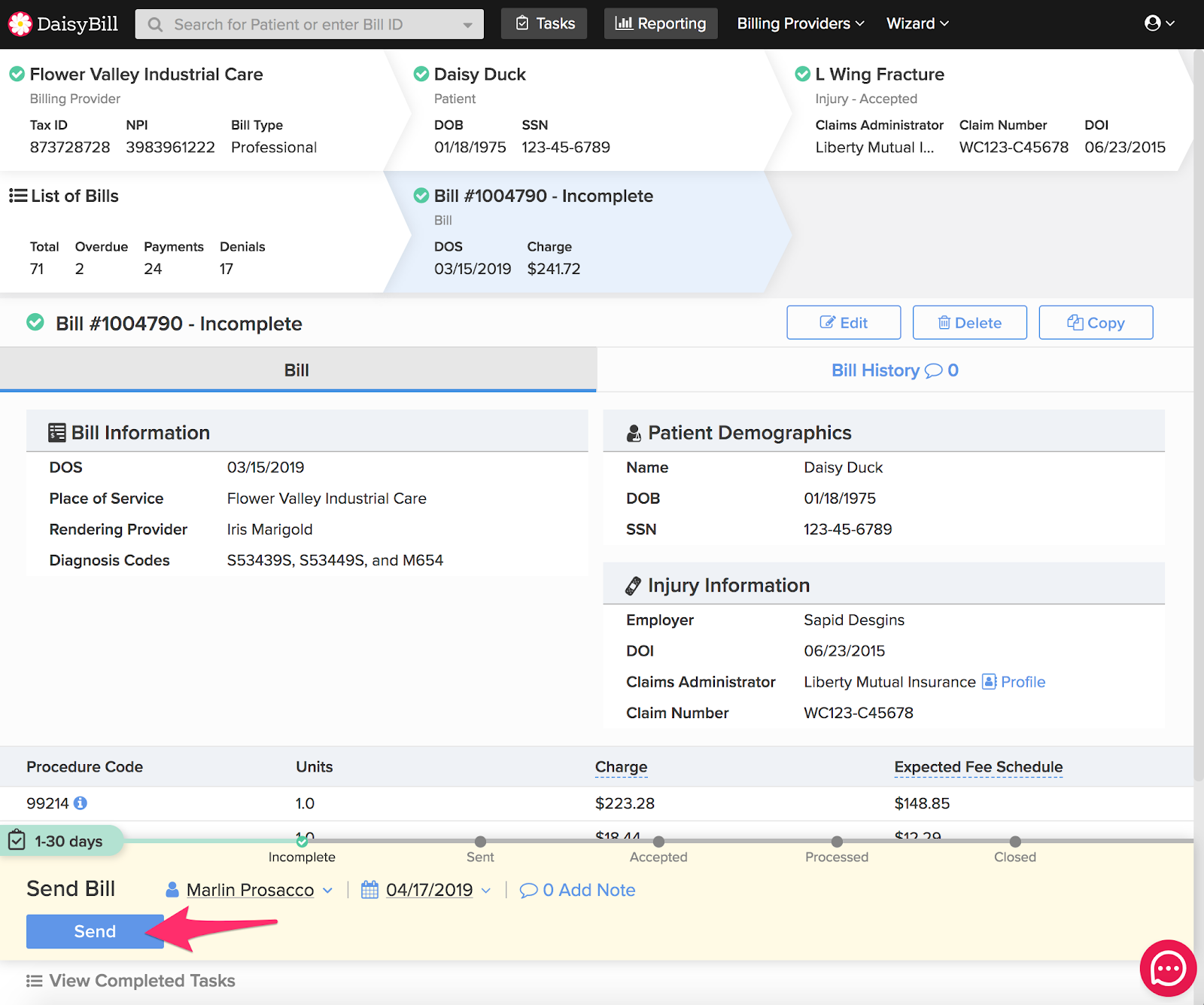This screenshot has height=1005, width=1204.
Task: Expand the Marlin Prosacco assignee dropdown
Action: 328,890
